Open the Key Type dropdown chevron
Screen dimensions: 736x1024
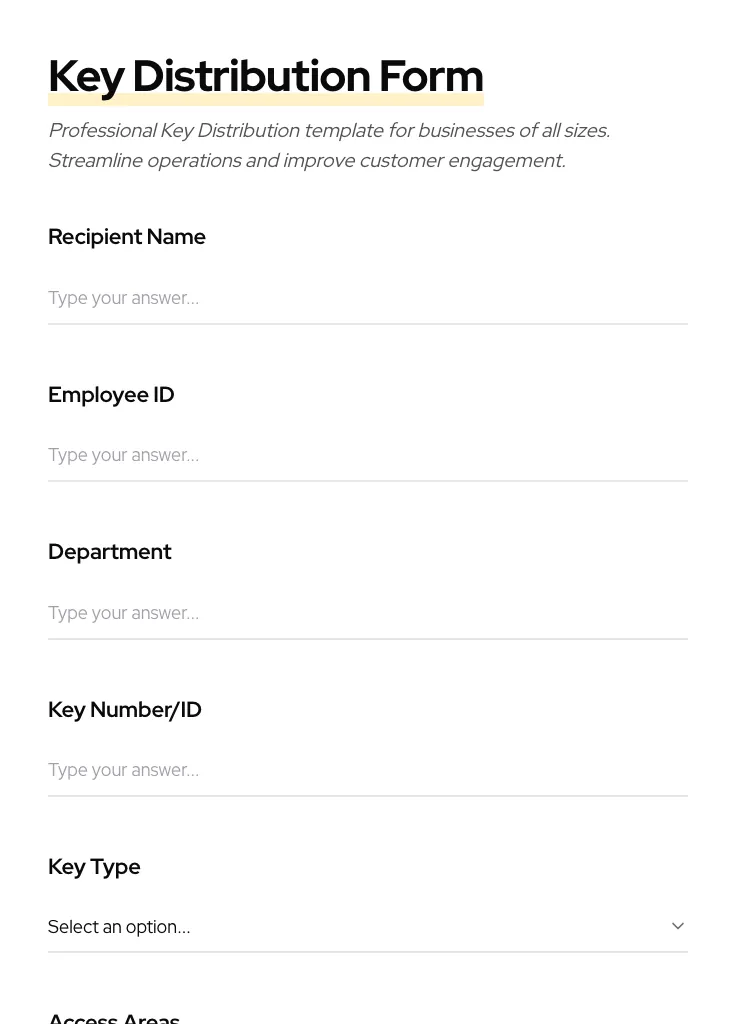(678, 926)
